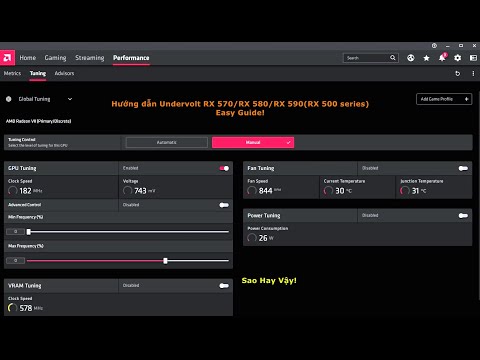Expand the Global Tuning dropdown chevron
The width and height of the screenshot is (480, 360).
tap(70, 99)
